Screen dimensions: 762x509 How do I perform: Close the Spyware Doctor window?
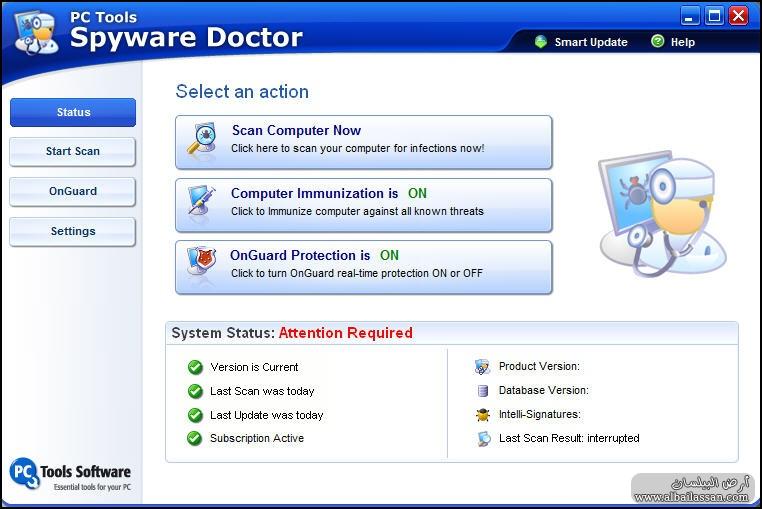(x=739, y=16)
